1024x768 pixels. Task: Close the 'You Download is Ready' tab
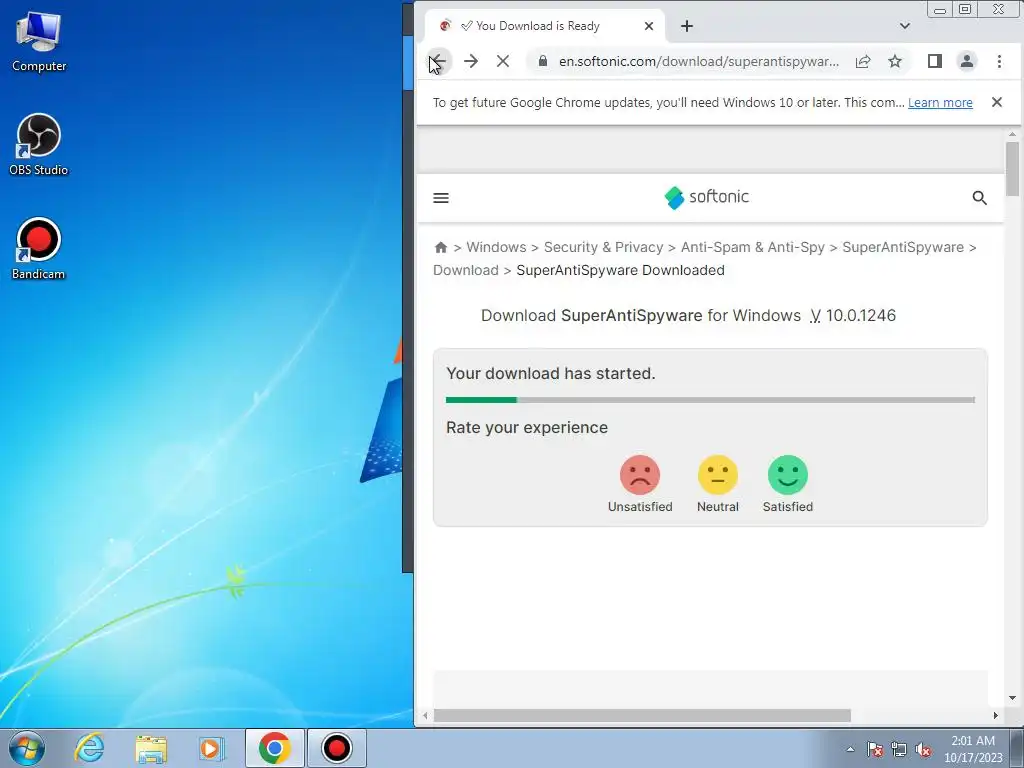pyautogui.click(x=648, y=26)
